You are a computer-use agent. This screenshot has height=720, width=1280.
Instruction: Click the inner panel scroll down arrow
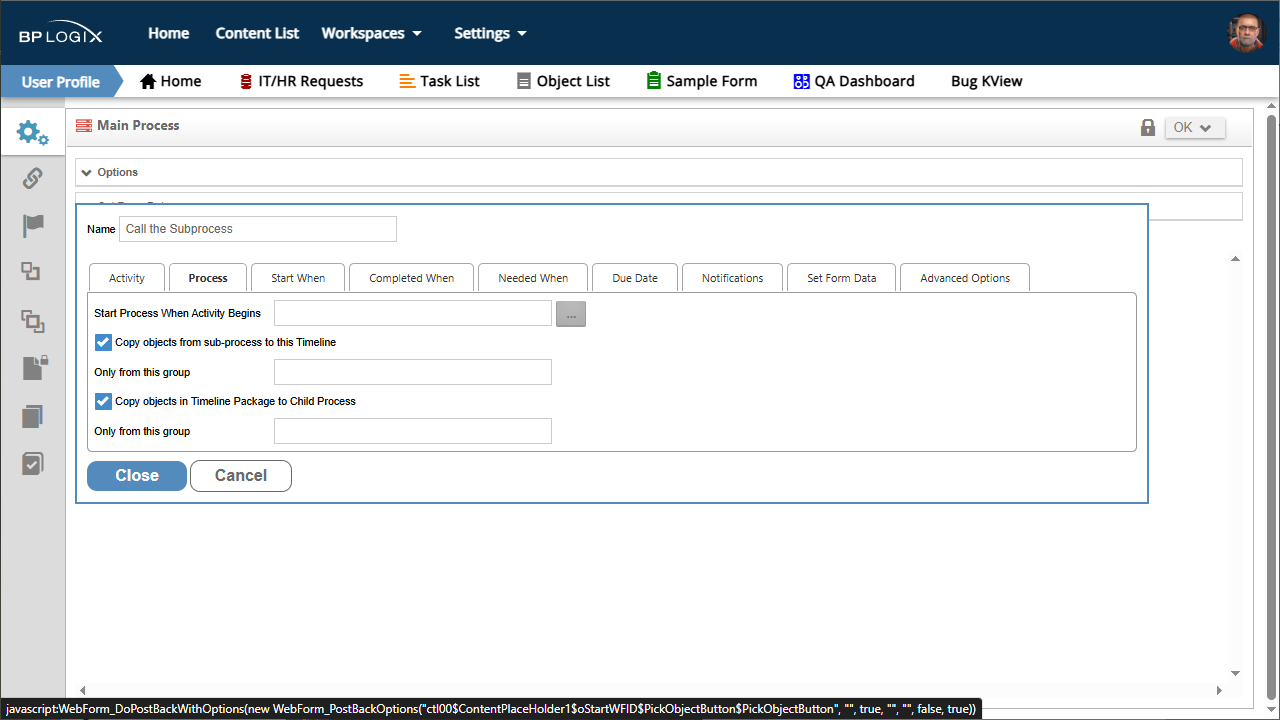coord(1235,673)
